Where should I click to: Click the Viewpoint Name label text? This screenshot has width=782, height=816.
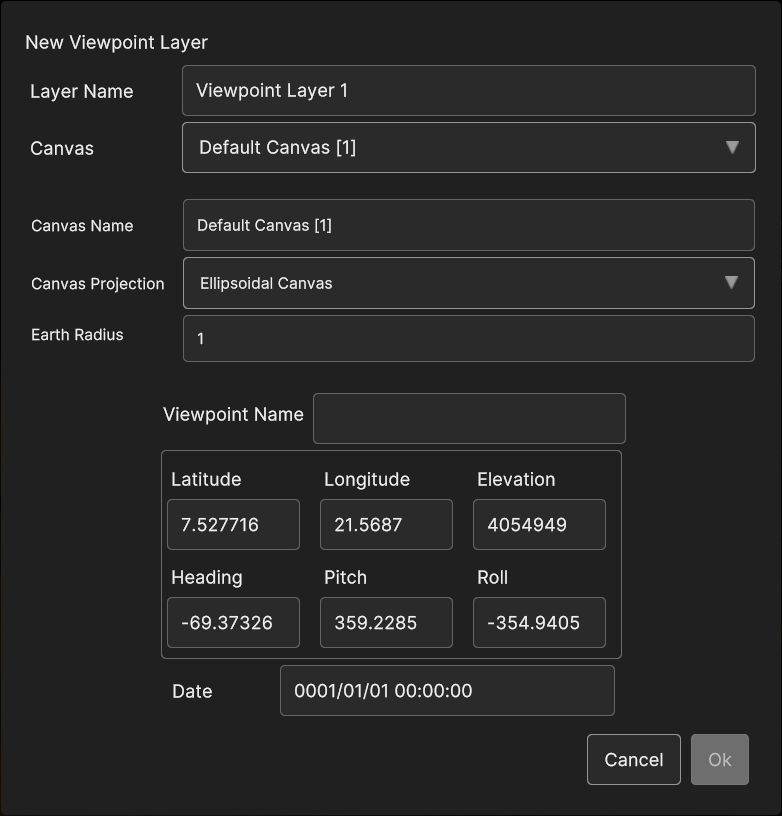233,414
